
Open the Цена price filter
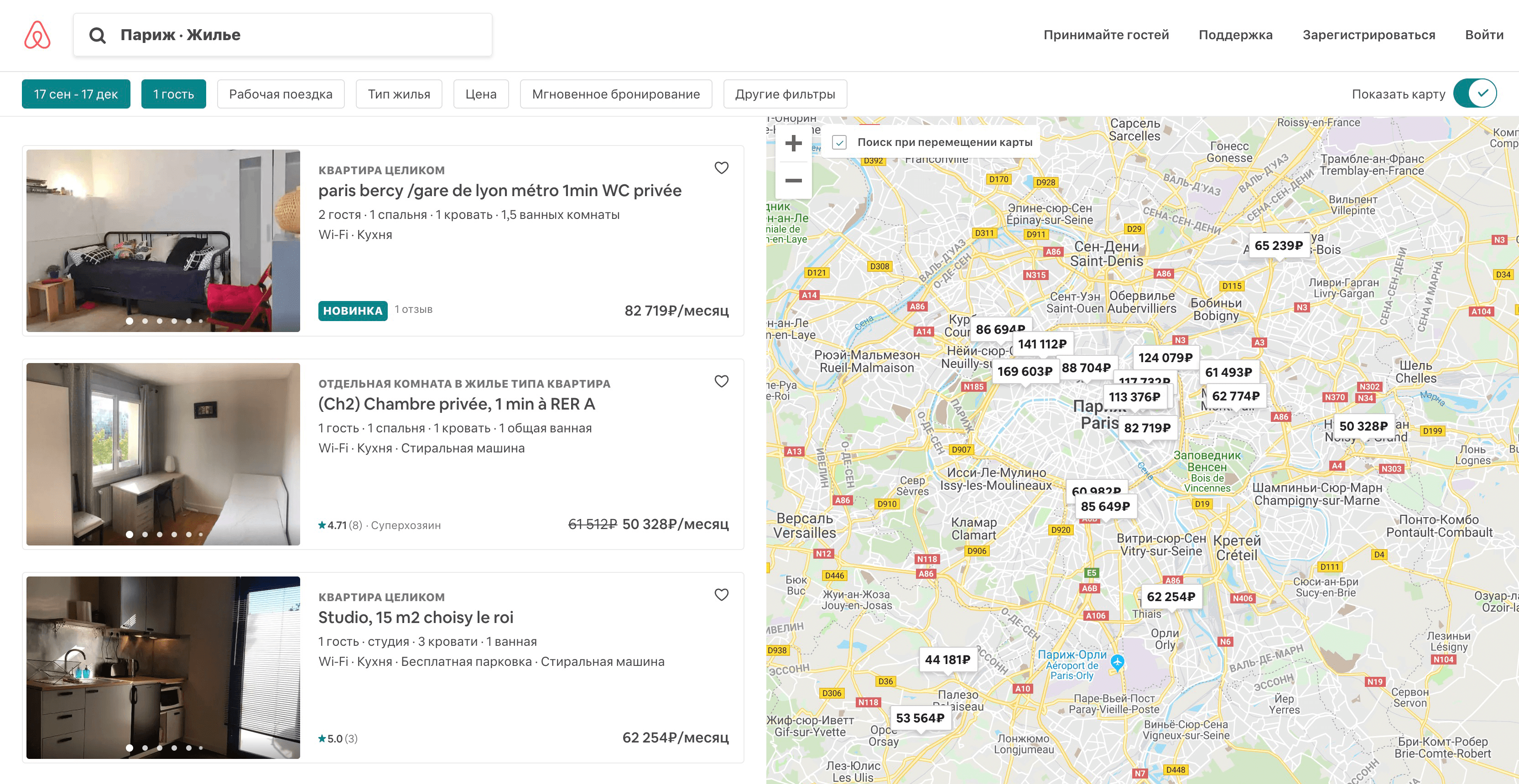click(x=481, y=94)
